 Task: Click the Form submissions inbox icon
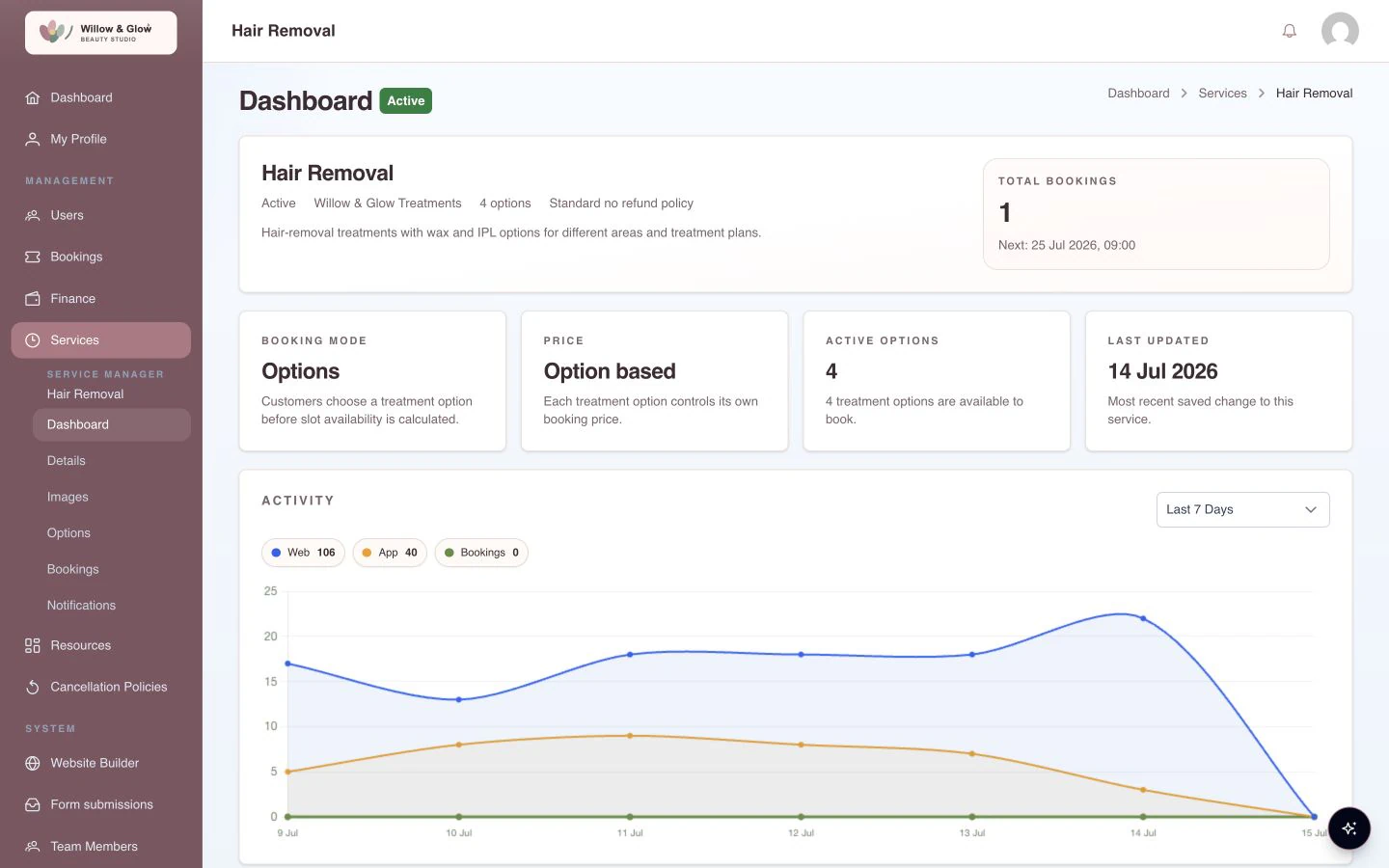click(33, 804)
